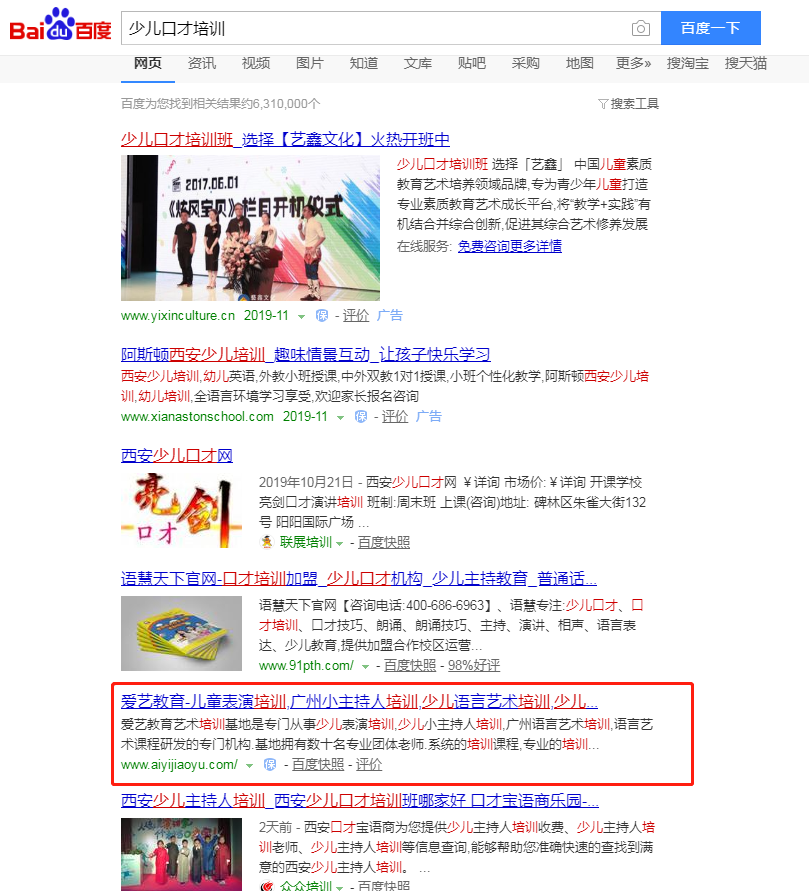Click the 众众培训 source link
Screen dimensions: 809x891
[x=306, y=885]
